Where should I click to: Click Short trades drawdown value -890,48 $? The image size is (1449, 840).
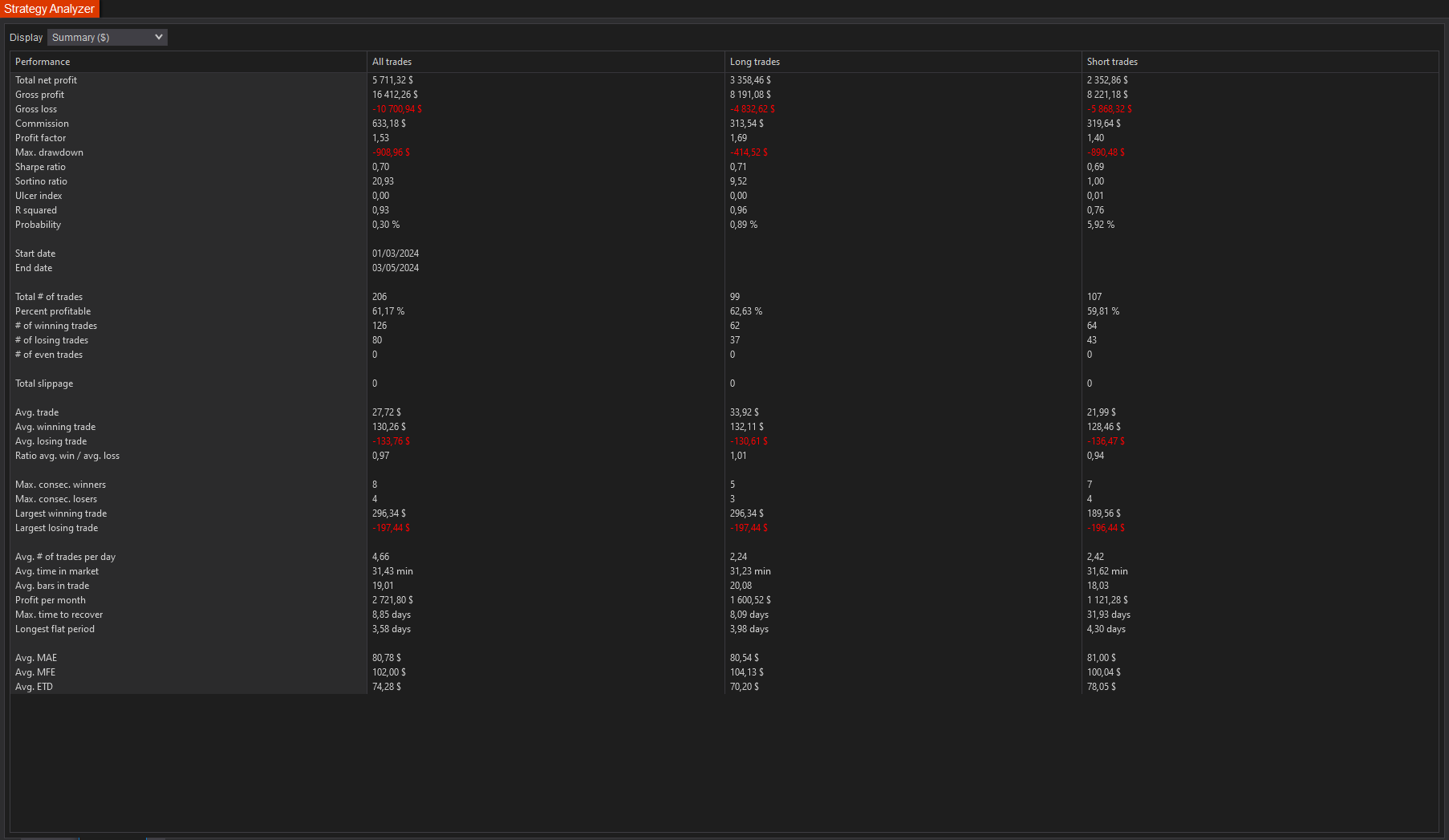tap(1106, 152)
